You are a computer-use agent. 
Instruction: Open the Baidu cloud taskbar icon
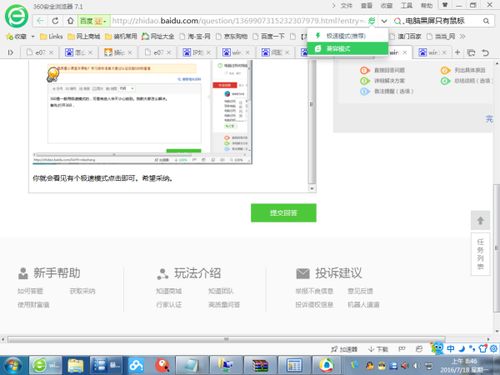click(136, 366)
